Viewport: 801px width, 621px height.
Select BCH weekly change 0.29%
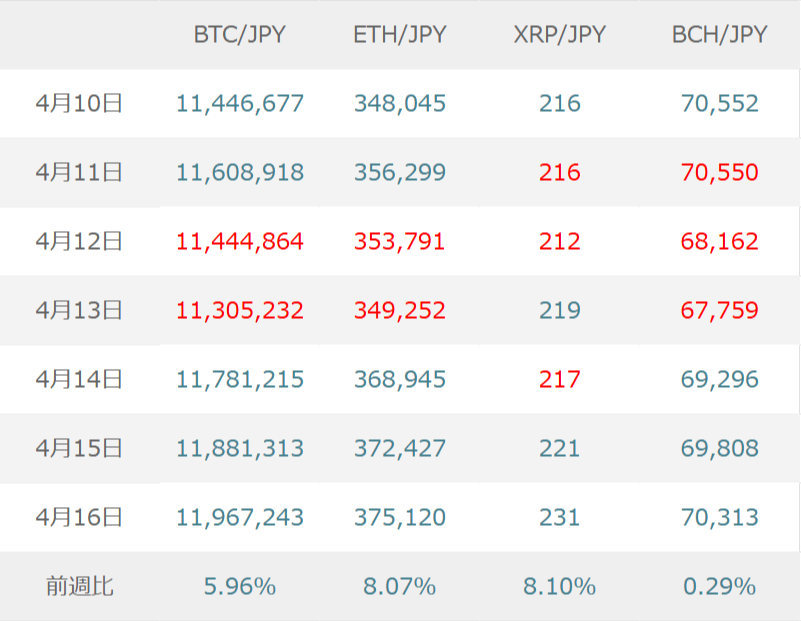click(720, 587)
